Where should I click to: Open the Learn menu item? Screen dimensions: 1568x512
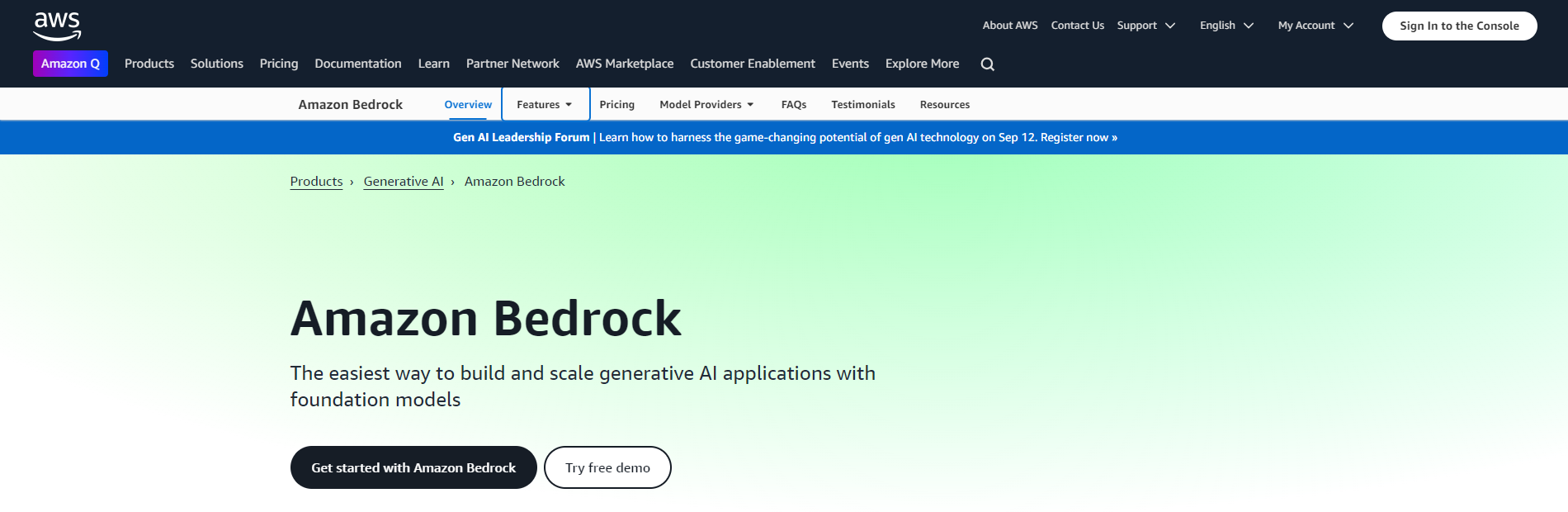[434, 64]
